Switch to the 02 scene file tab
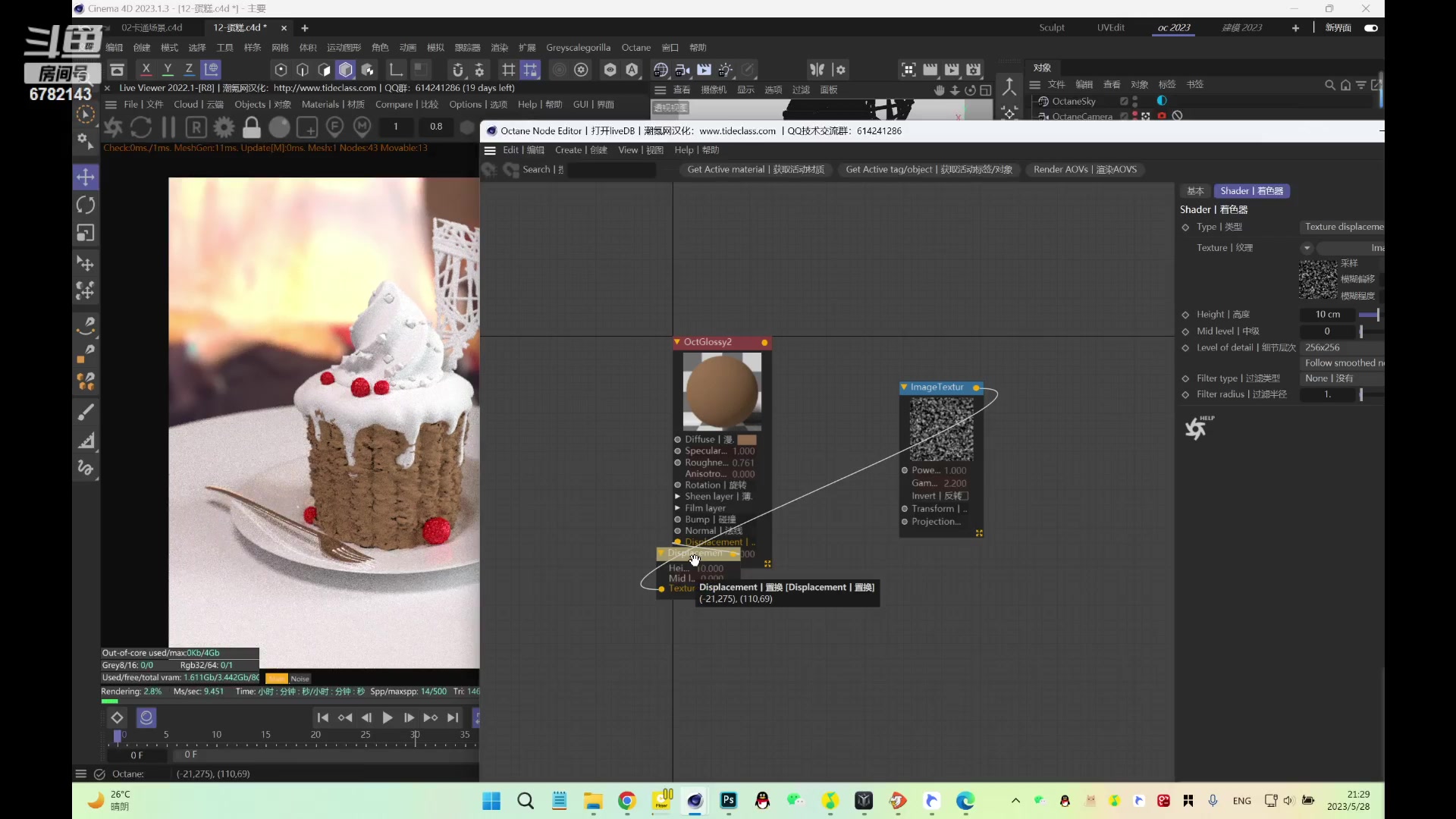Viewport: 1456px width, 819px height. [152, 28]
